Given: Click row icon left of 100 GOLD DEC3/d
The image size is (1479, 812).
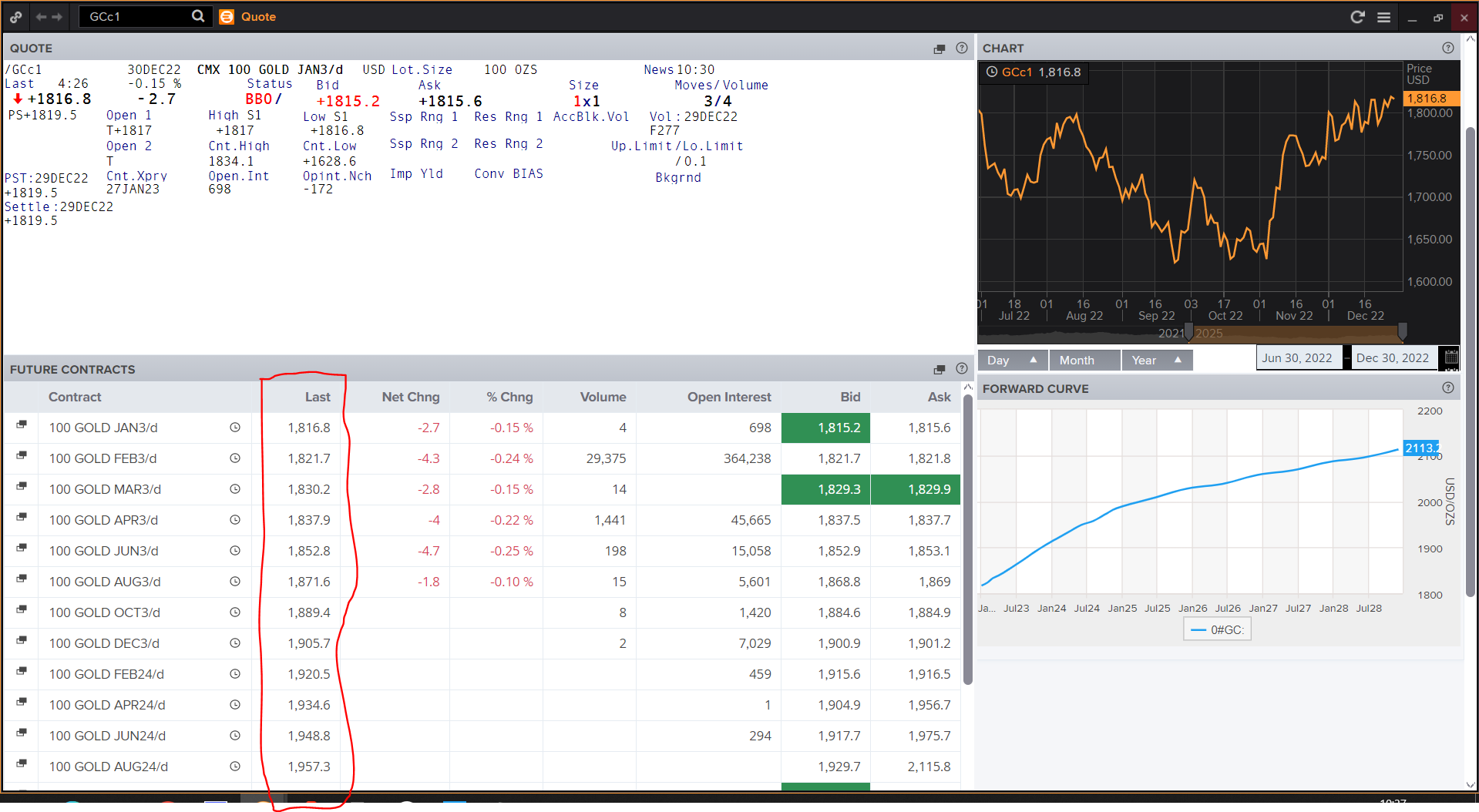Looking at the screenshot, I should click(22, 640).
